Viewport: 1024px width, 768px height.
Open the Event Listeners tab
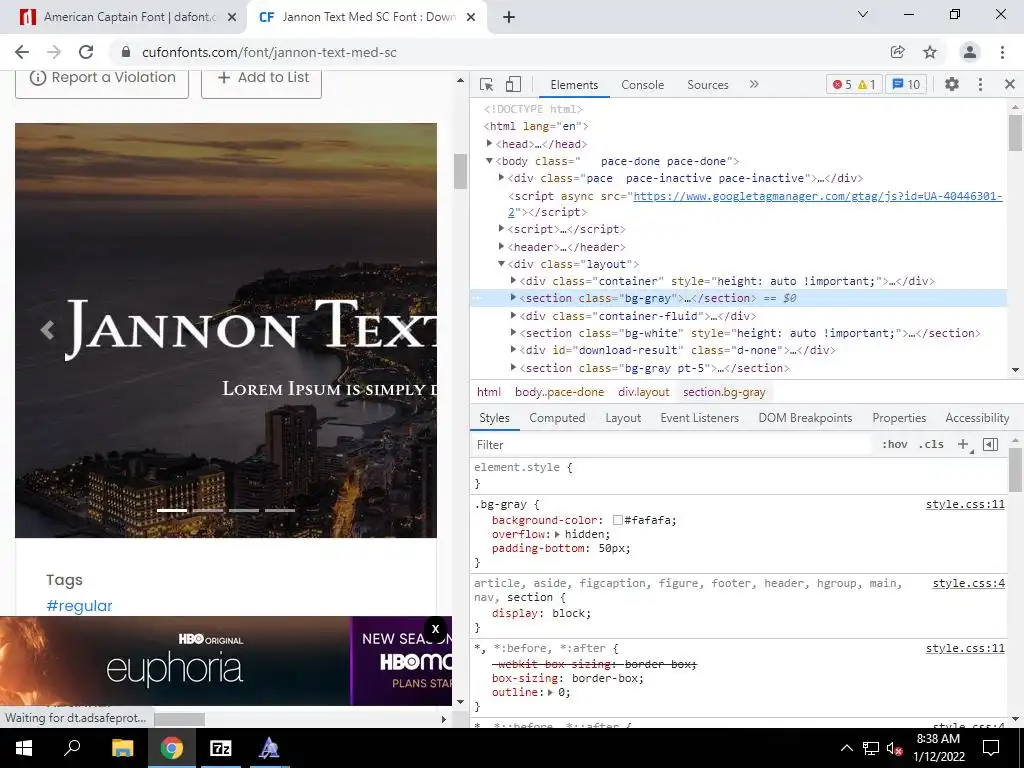[699, 418]
